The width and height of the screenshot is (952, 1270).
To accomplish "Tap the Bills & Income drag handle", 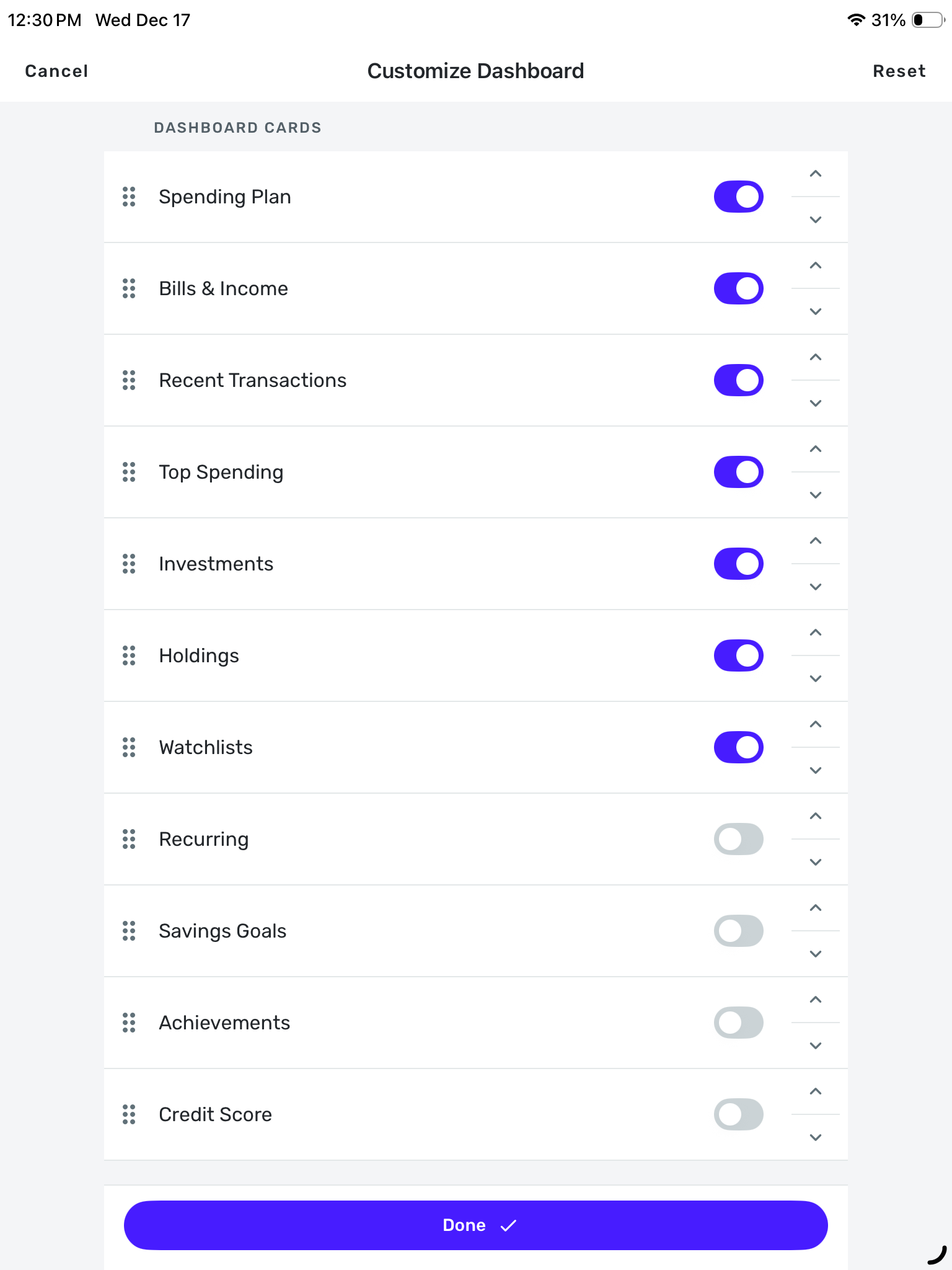I will click(x=129, y=288).
